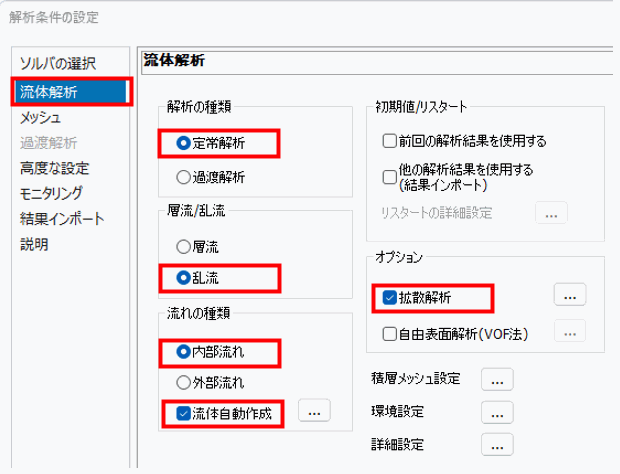Viewport: 620px width, 474px height.
Task: Enable 前回の解析結果を使用する checkbox
Action: point(391,141)
